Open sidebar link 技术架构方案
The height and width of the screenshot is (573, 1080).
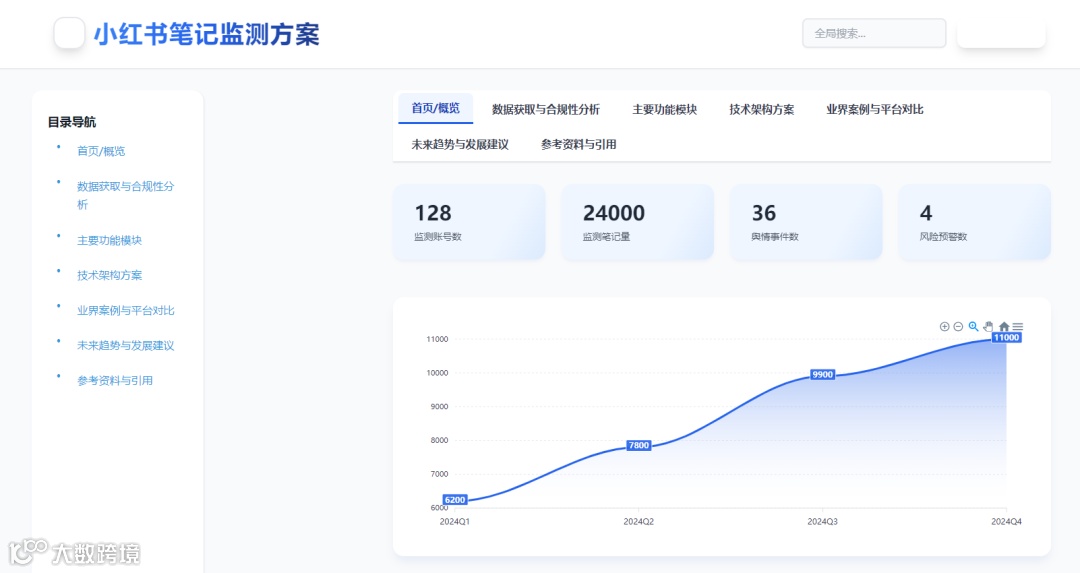coord(110,275)
